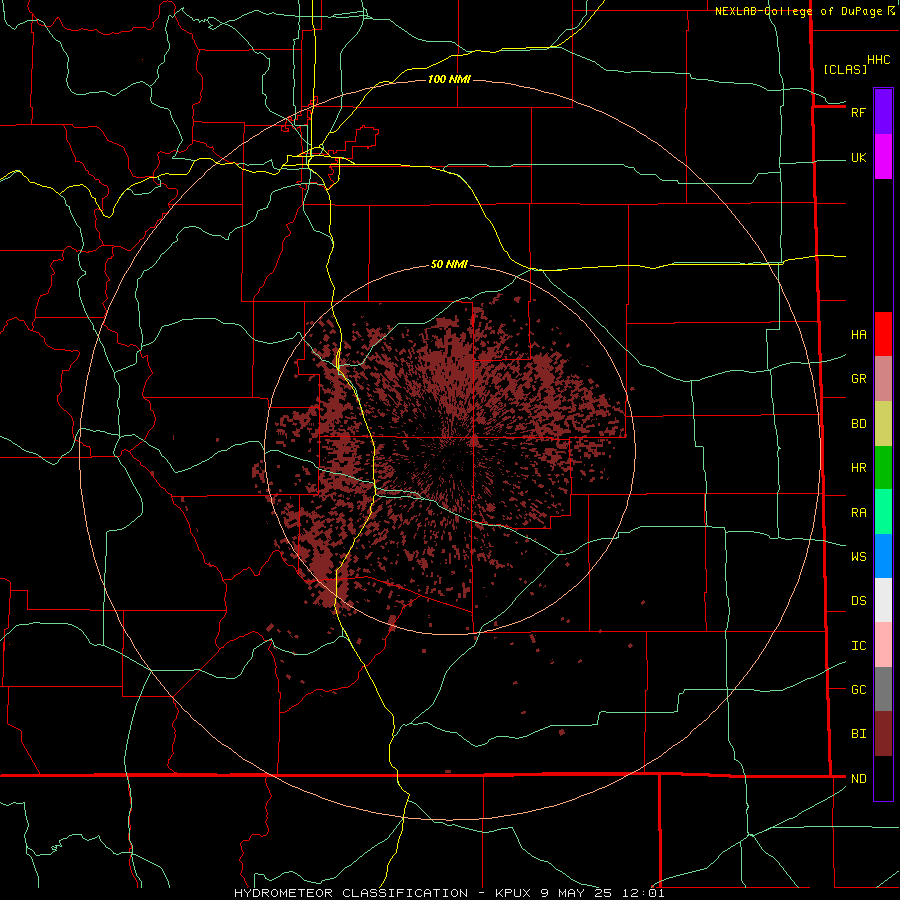Click the 50 NMI range ring label
Screen dimensions: 900x900
(x=449, y=264)
